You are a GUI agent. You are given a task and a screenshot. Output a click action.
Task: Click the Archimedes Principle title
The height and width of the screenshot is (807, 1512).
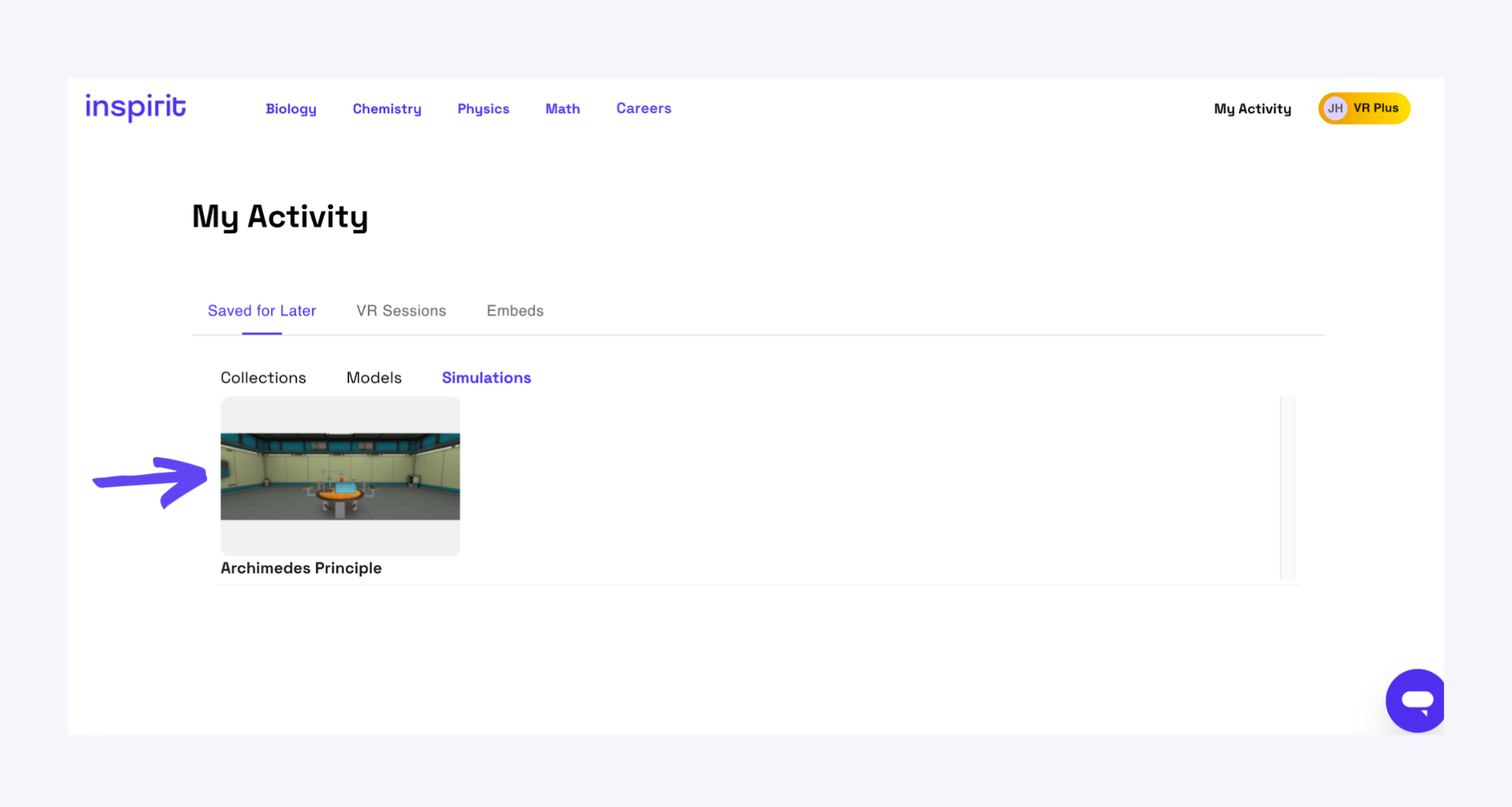pyautogui.click(x=301, y=568)
